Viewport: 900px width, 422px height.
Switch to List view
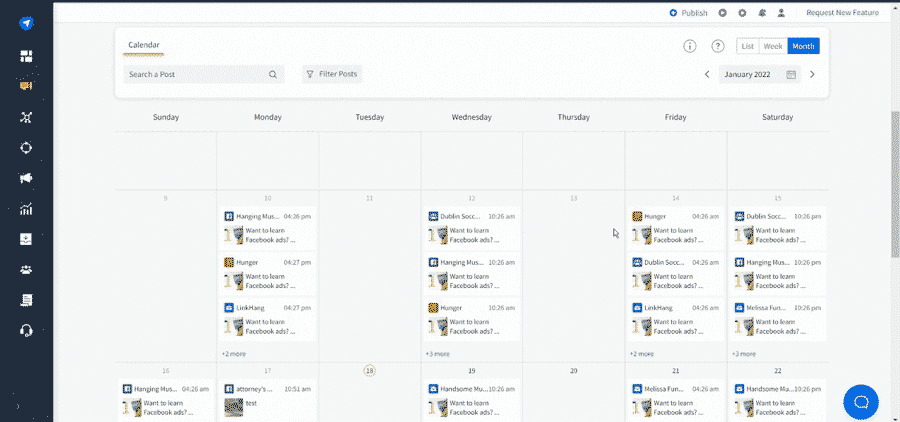(x=748, y=46)
